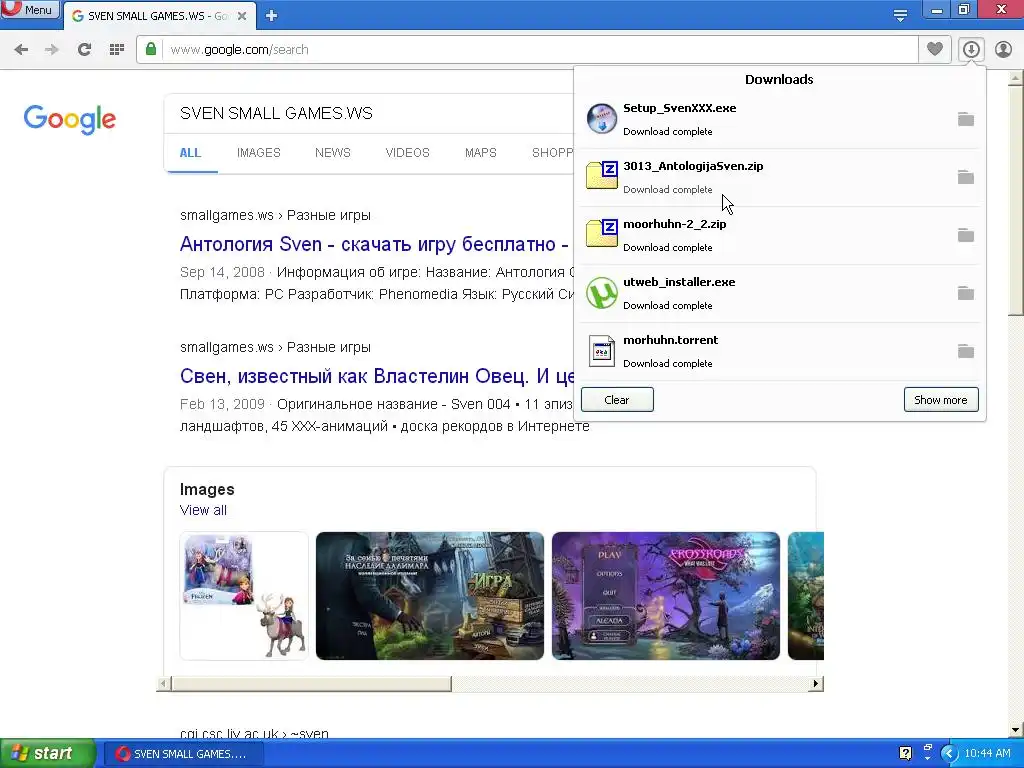
Task: Open a new tab with the plus icon
Action: (271, 16)
